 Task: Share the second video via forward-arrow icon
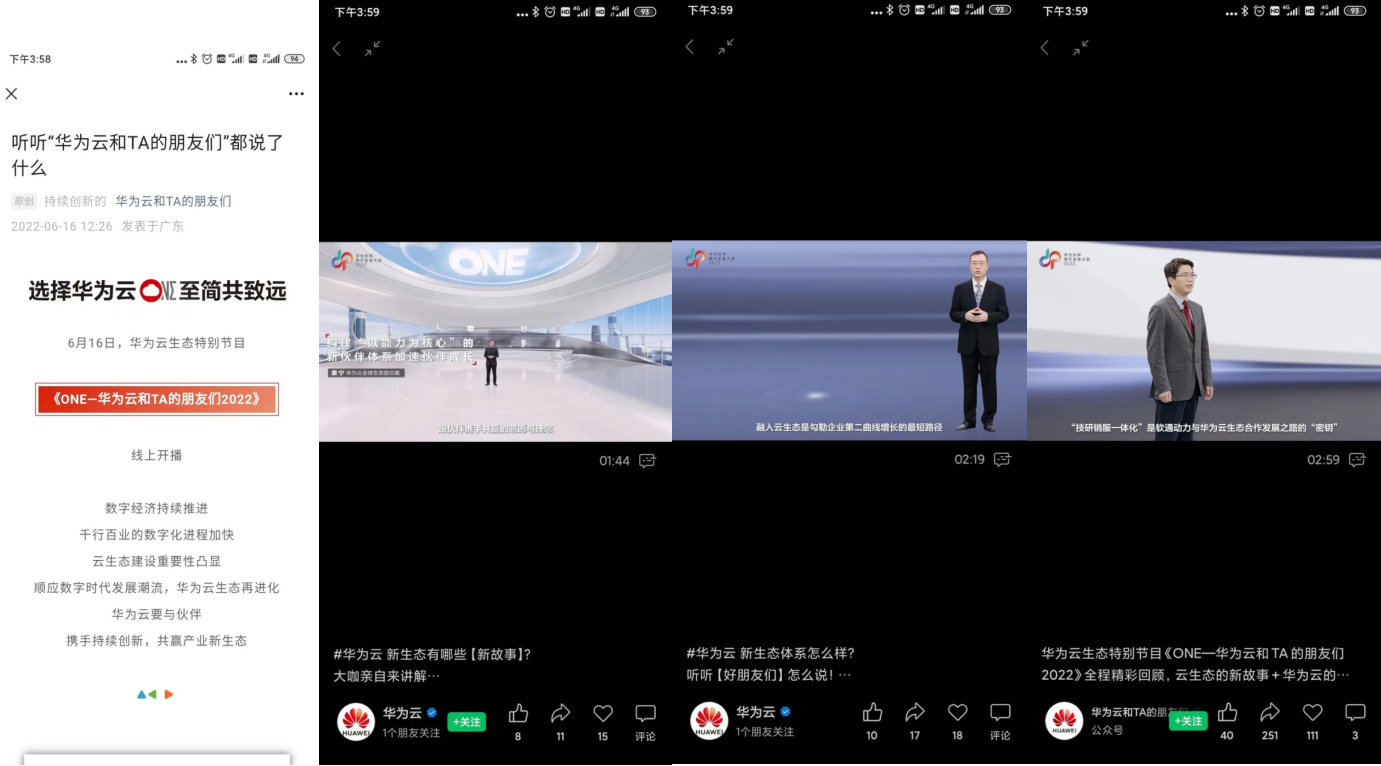(x=914, y=712)
